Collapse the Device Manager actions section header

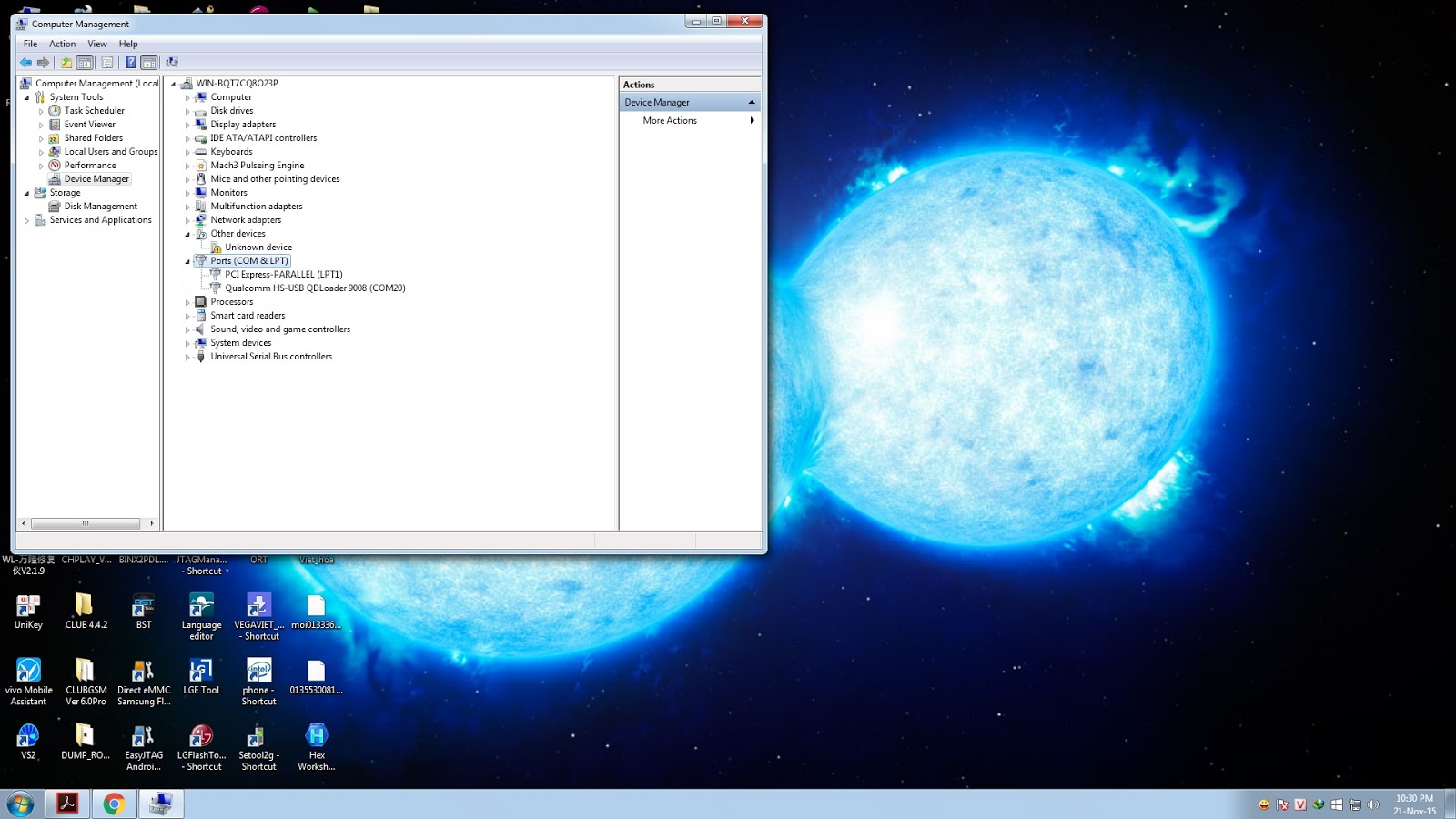coord(752,102)
